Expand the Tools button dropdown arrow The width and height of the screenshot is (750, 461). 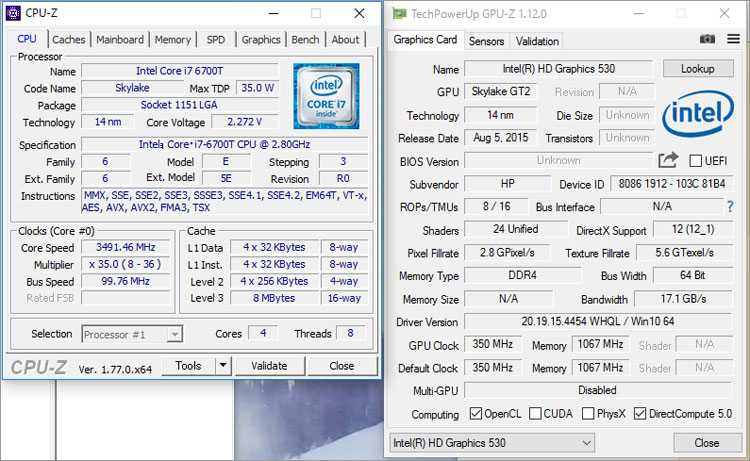point(222,366)
